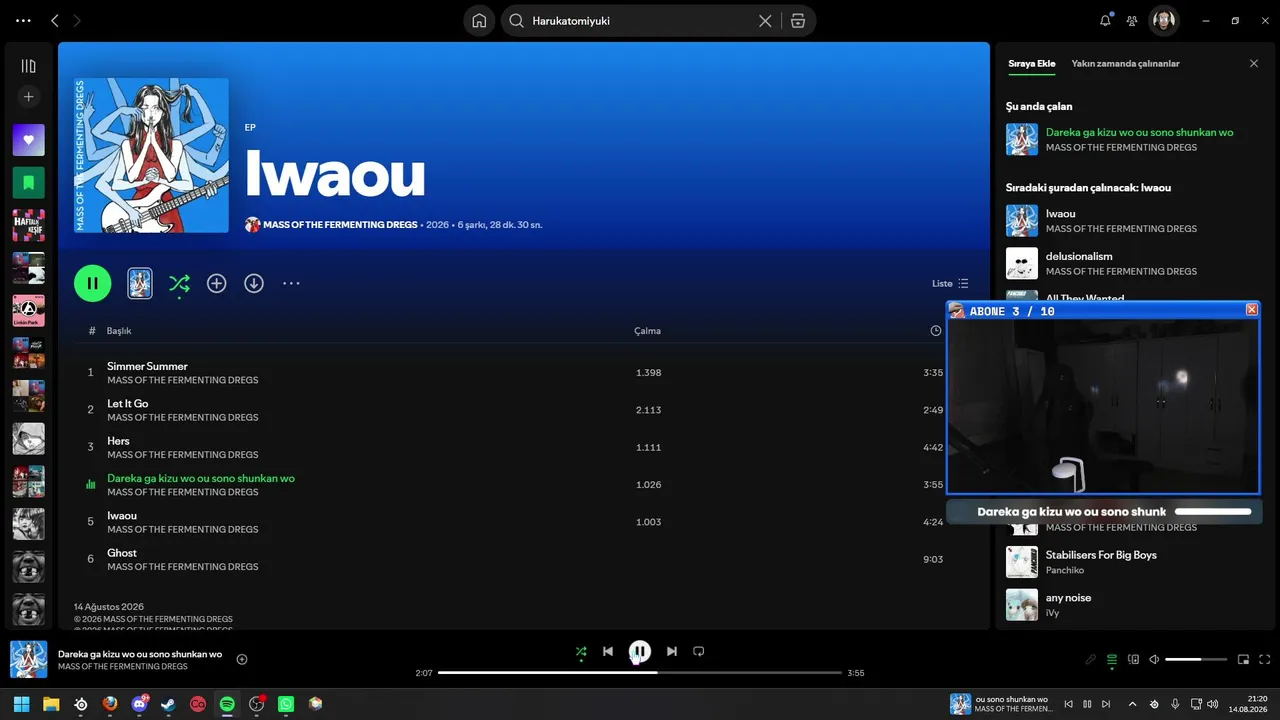Open notifications bell

pos(1105,20)
